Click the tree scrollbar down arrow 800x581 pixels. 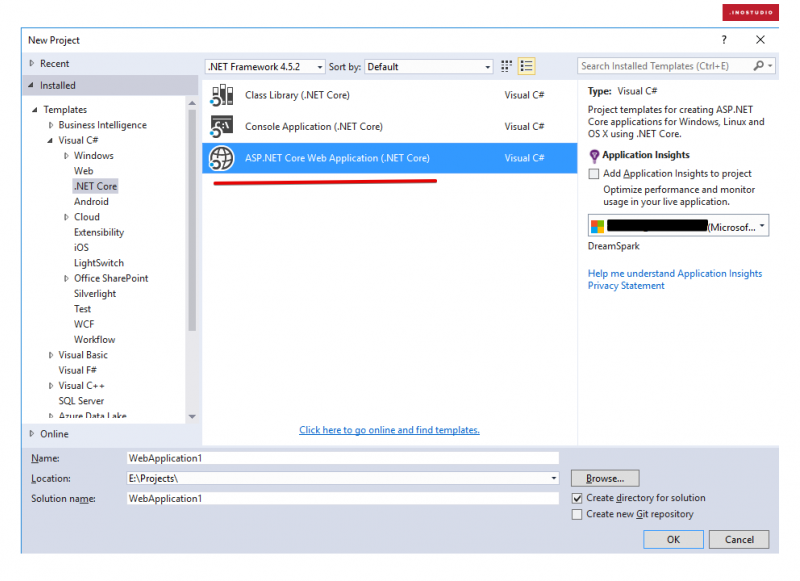[192, 417]
